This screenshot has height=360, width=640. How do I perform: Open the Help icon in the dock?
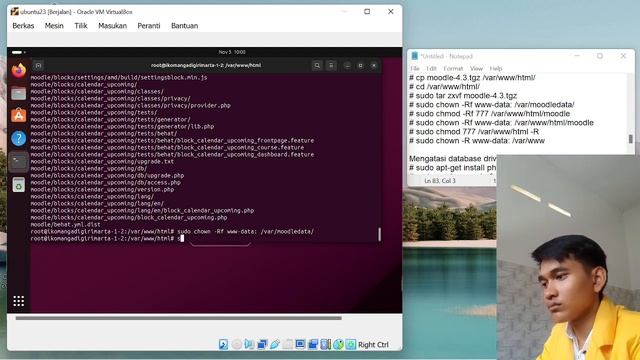point(18,138)
